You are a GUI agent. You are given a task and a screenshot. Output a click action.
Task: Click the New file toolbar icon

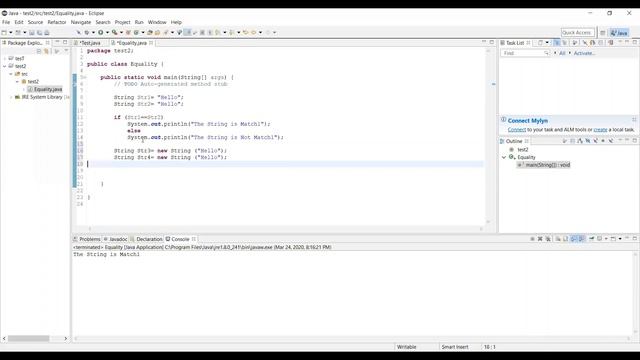(x=4, y=32)
